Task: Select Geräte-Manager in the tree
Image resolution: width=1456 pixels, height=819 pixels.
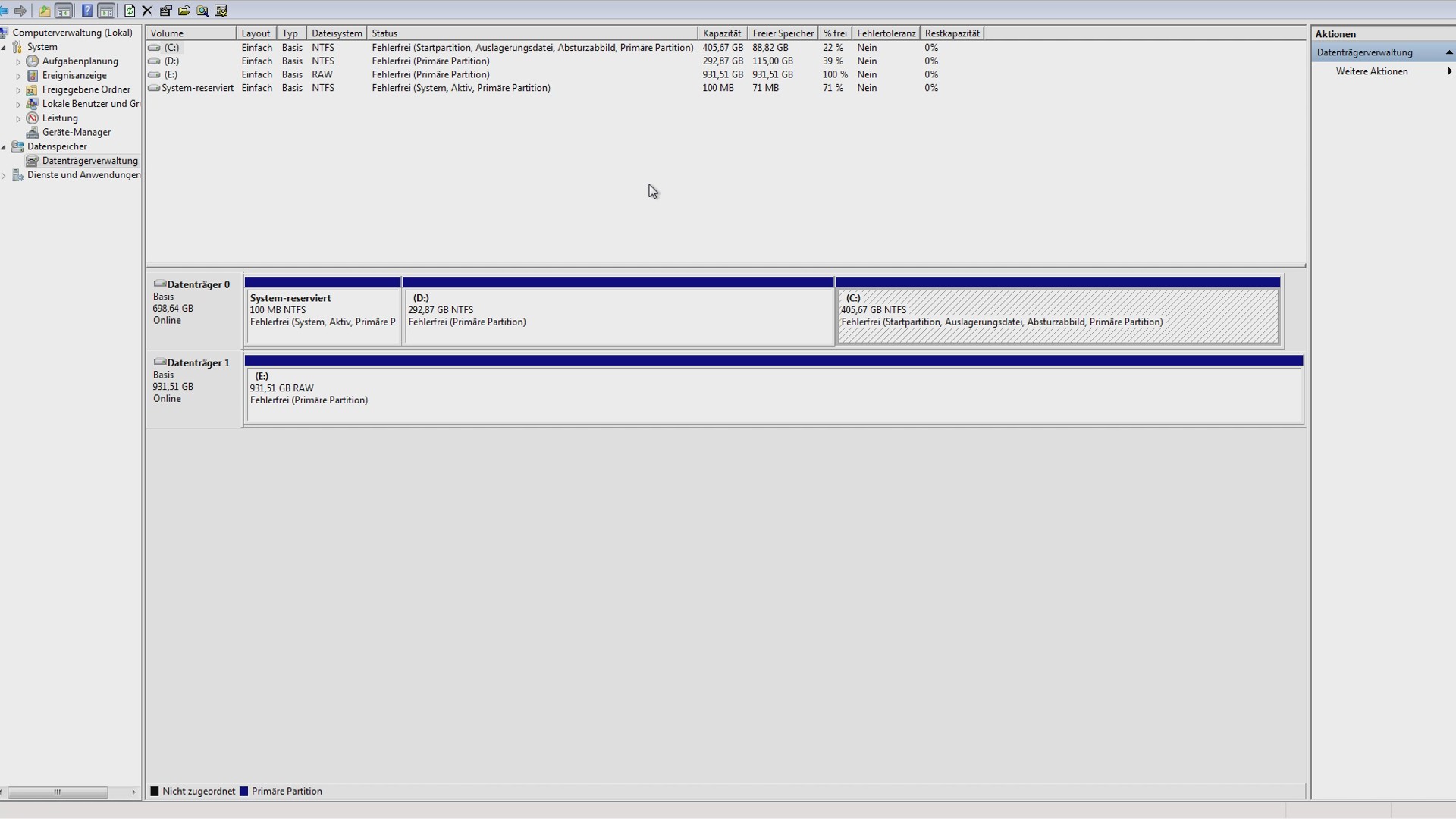Action: [76, 132]
